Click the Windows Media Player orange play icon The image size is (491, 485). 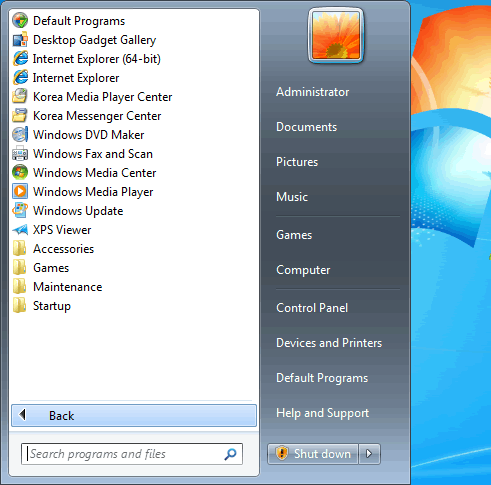(20, 192)
